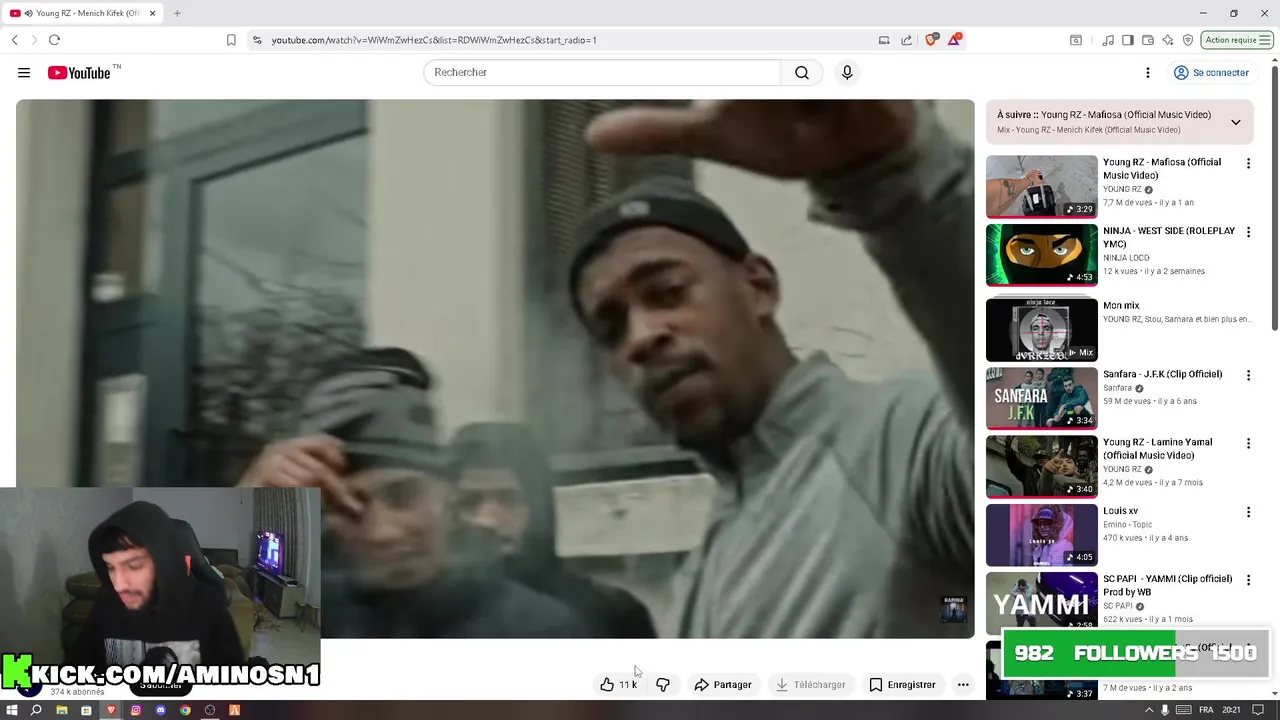Reload the page in browser
Viewport: 1280px width, 720px height.
pos(54,40)
